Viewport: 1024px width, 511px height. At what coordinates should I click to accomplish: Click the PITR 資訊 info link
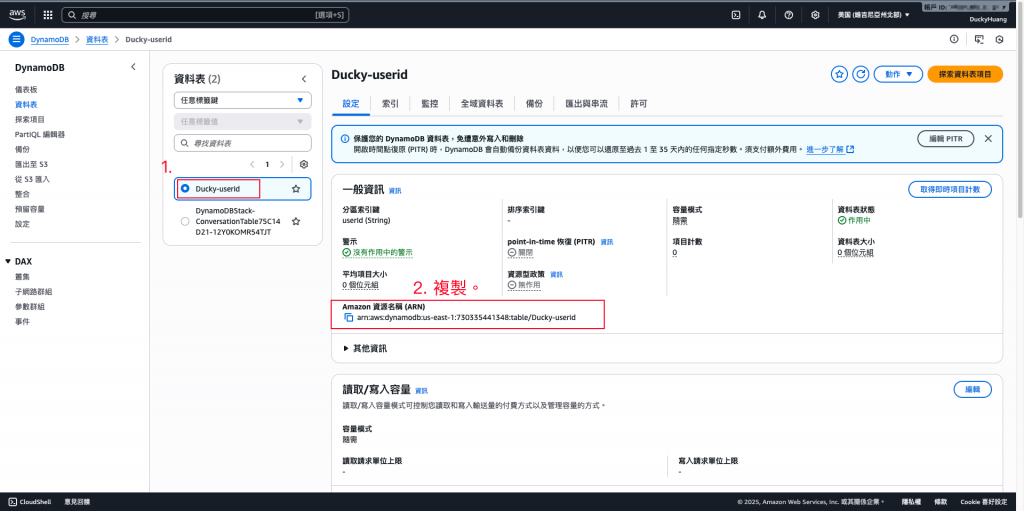tap(607, 242)
